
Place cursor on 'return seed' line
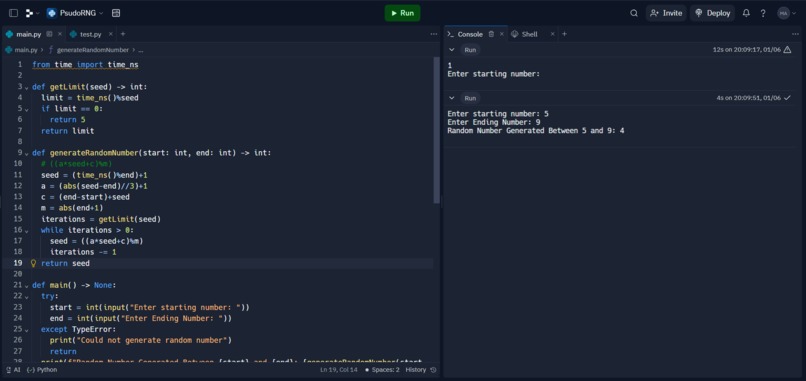(65, 263)
